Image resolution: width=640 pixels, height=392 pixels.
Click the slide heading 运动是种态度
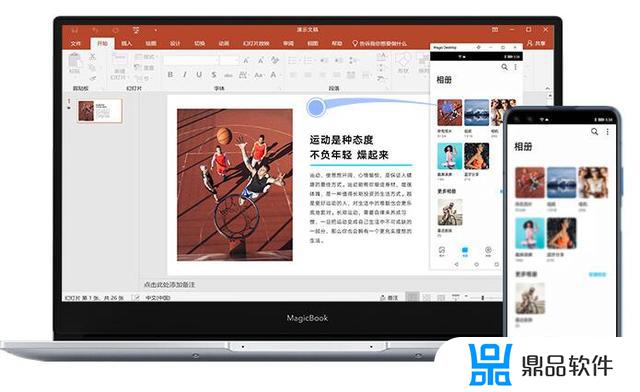[341, 140]
